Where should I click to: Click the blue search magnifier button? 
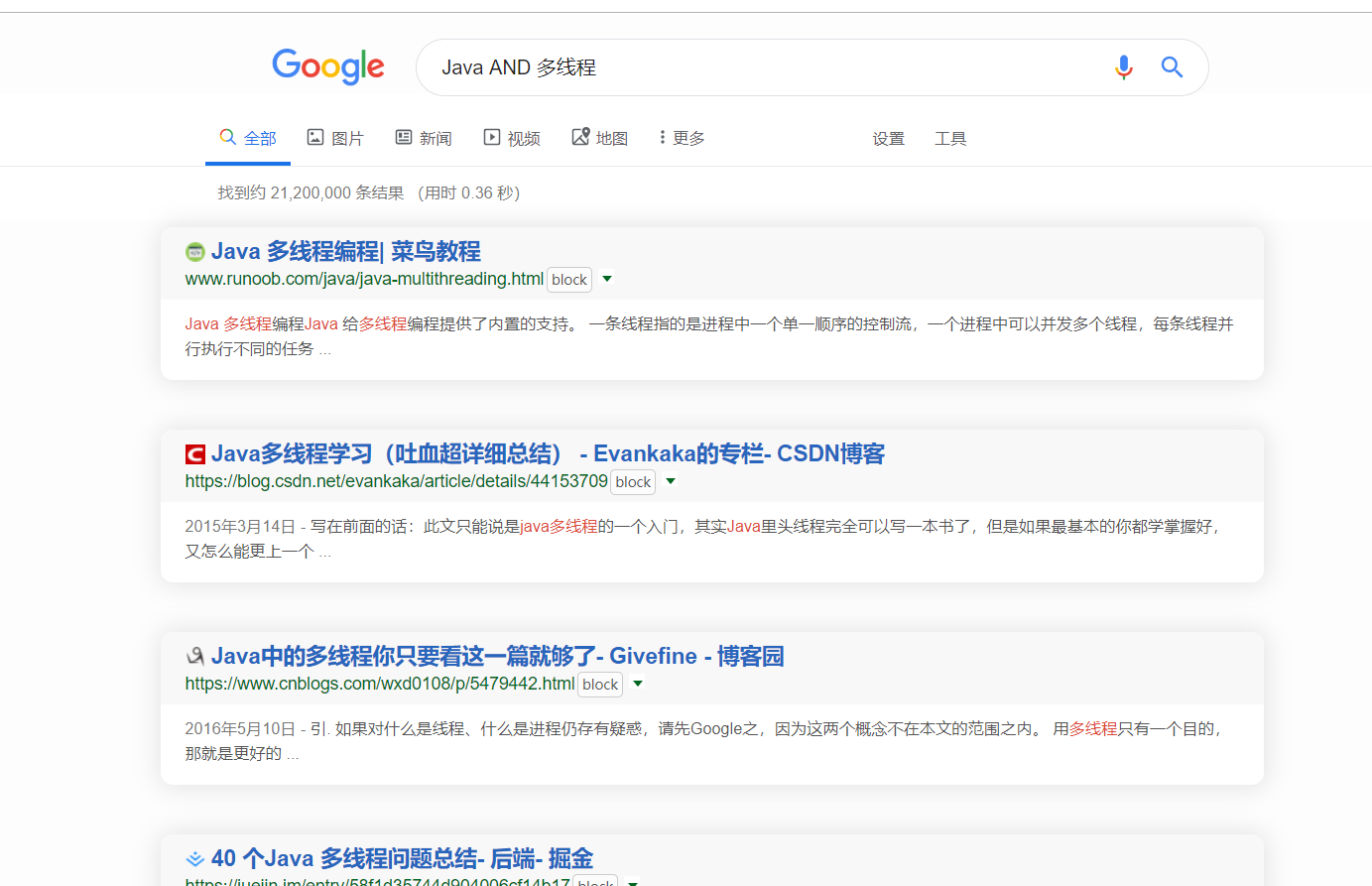click(x=1172, y=67)
